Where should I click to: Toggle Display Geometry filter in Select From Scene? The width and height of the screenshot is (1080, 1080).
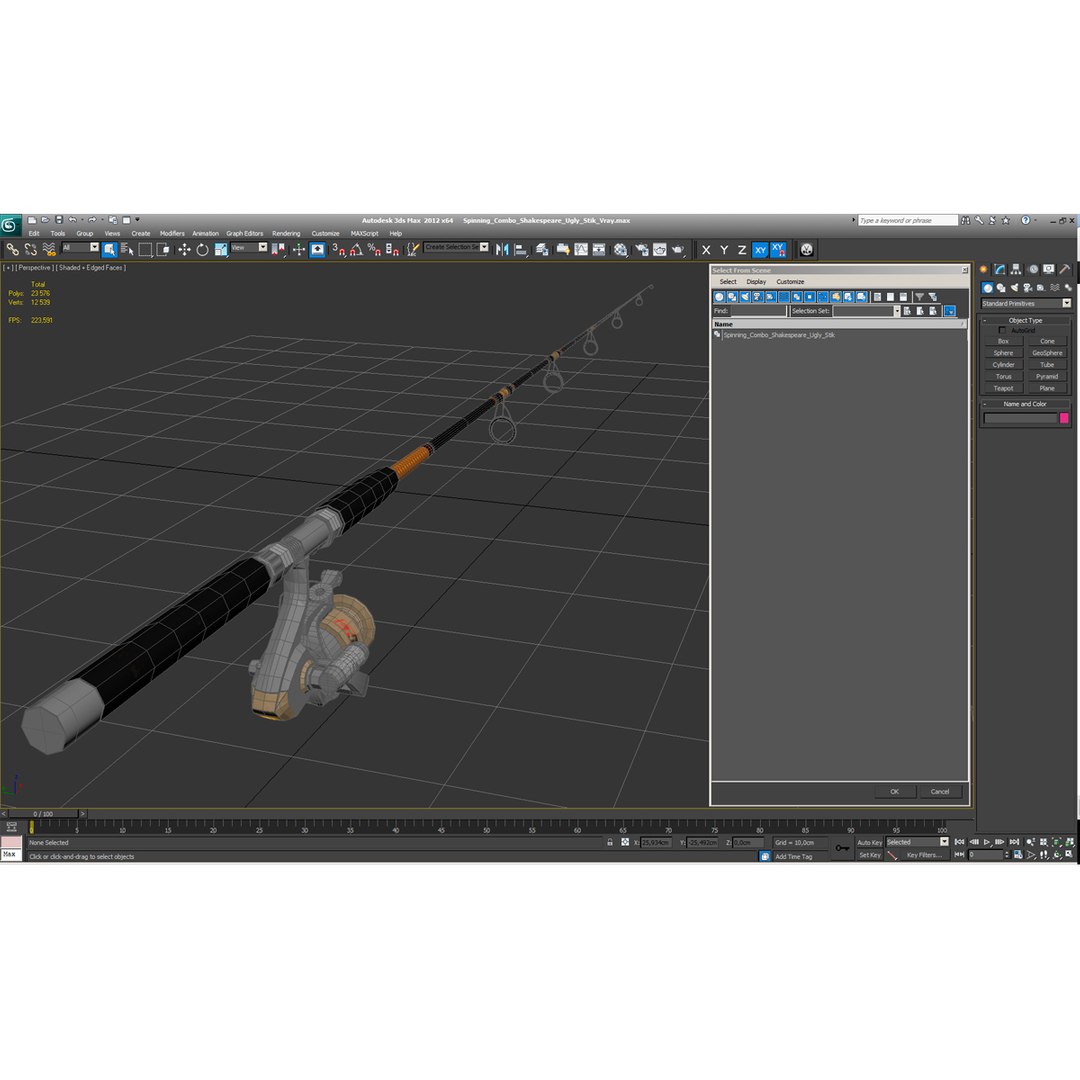point(719,297)
